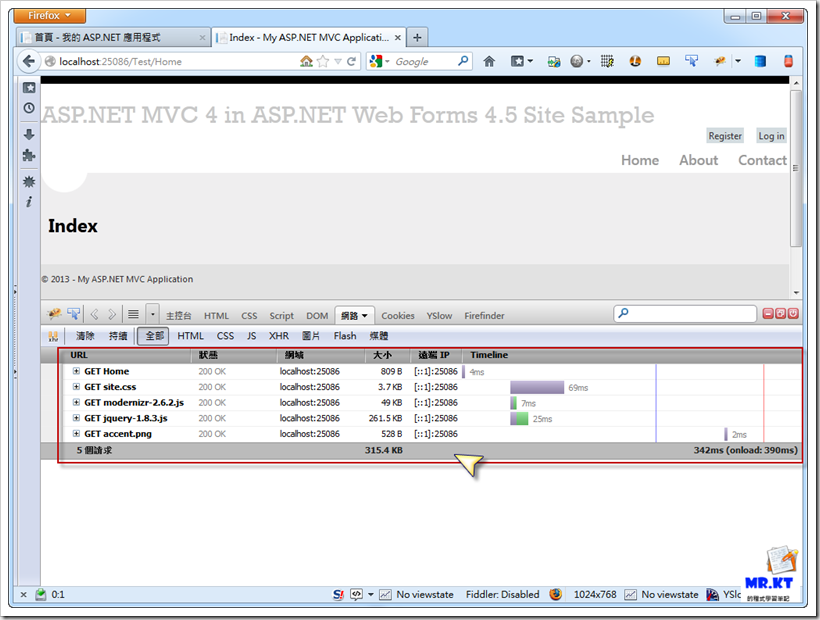820x620 pixels.
Task: Click the 69ms site.css timeline bar
Action: click(x=537, y=387)
